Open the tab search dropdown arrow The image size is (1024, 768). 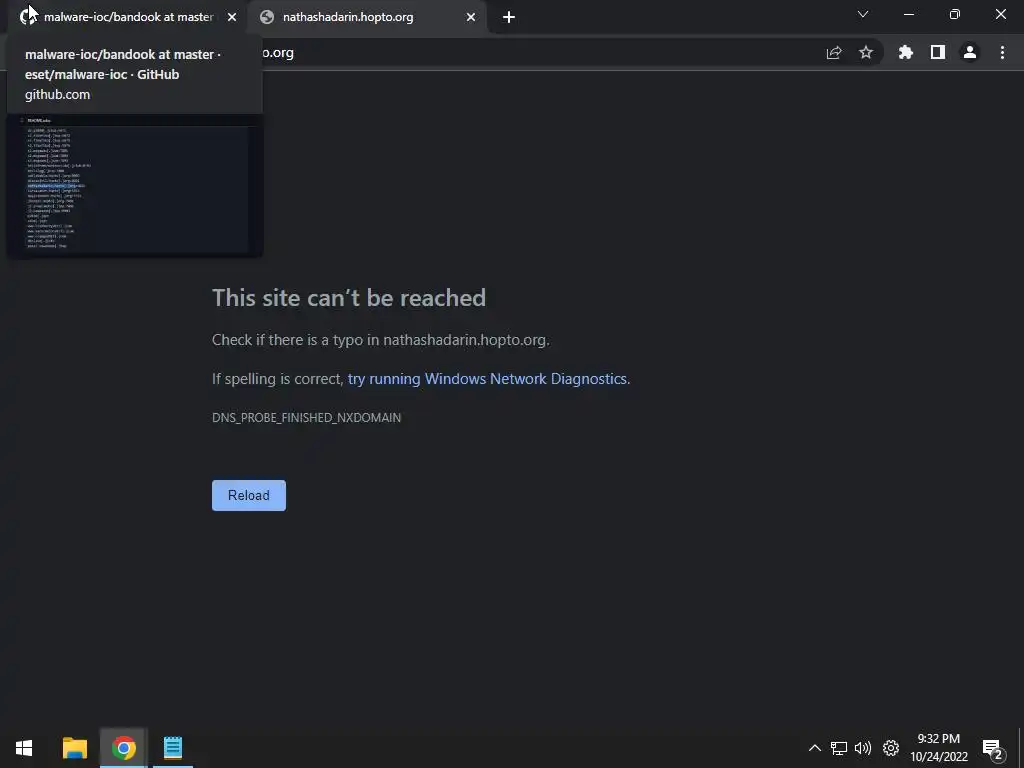863,14
